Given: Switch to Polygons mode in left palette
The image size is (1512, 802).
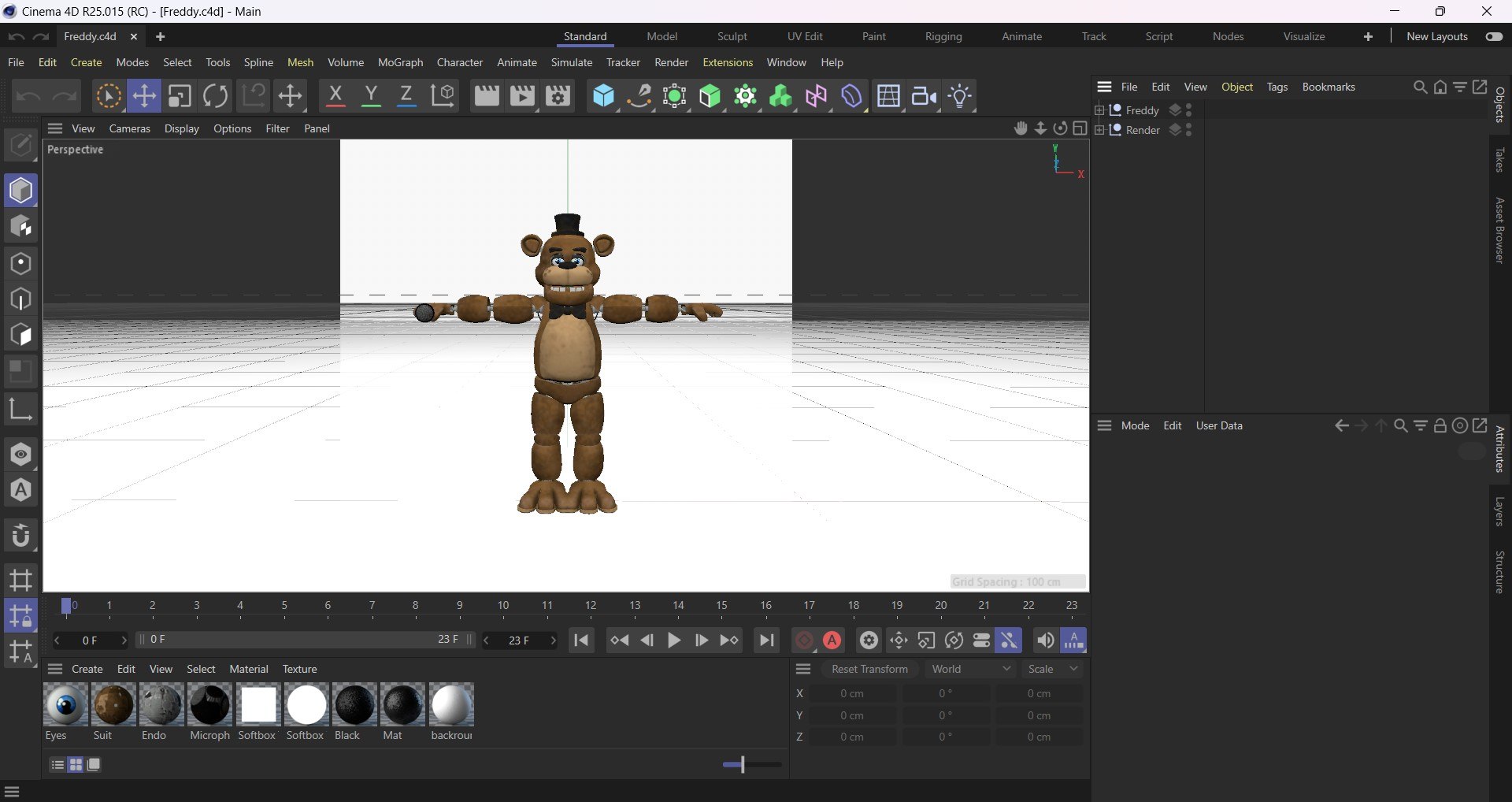Looking at the screenshot, I should click(21, 335).
